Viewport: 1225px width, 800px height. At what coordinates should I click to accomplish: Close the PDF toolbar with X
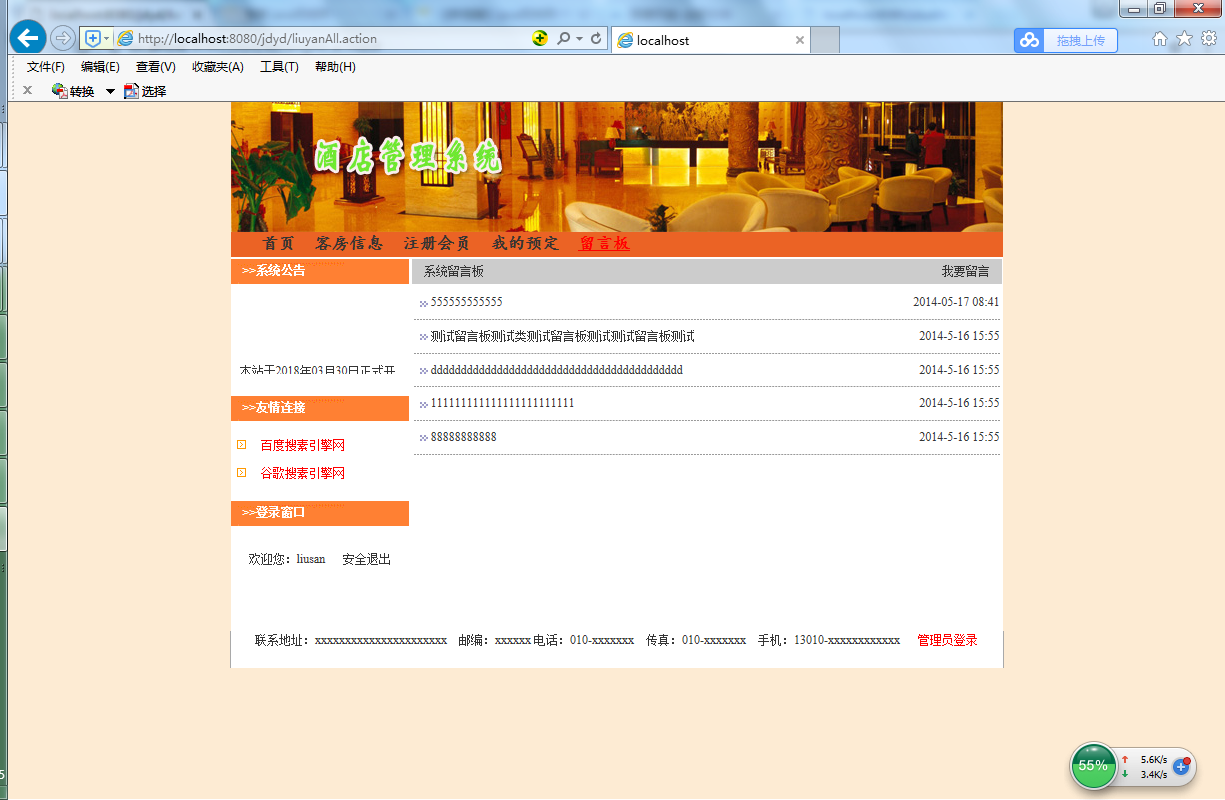27,90
